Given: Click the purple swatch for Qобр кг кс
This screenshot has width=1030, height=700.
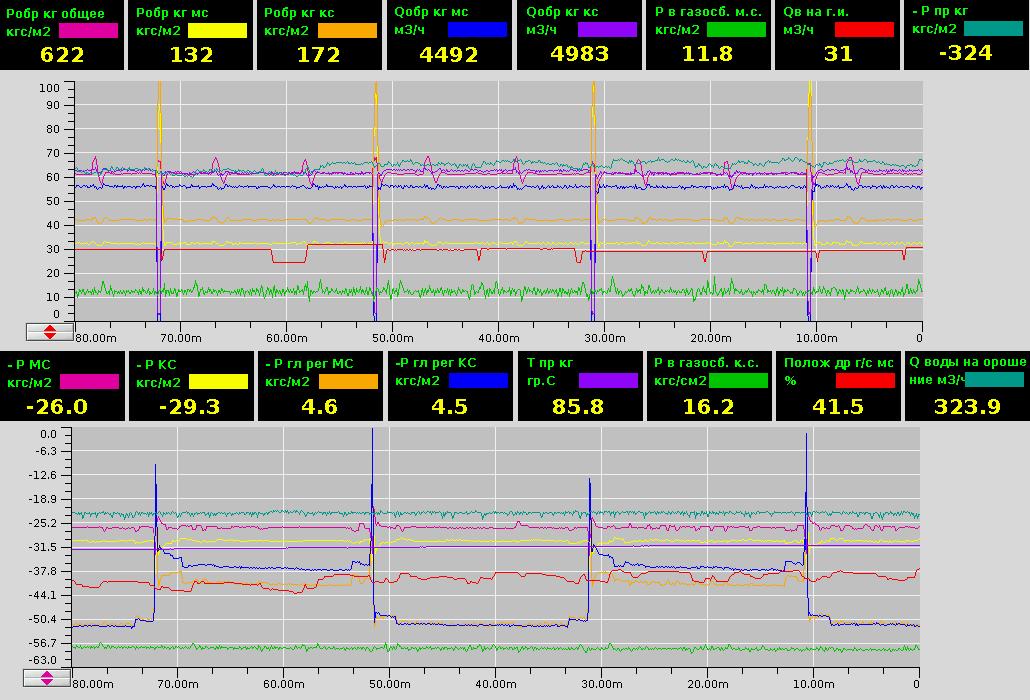Looking at the screenshot, I should (607, 30).
